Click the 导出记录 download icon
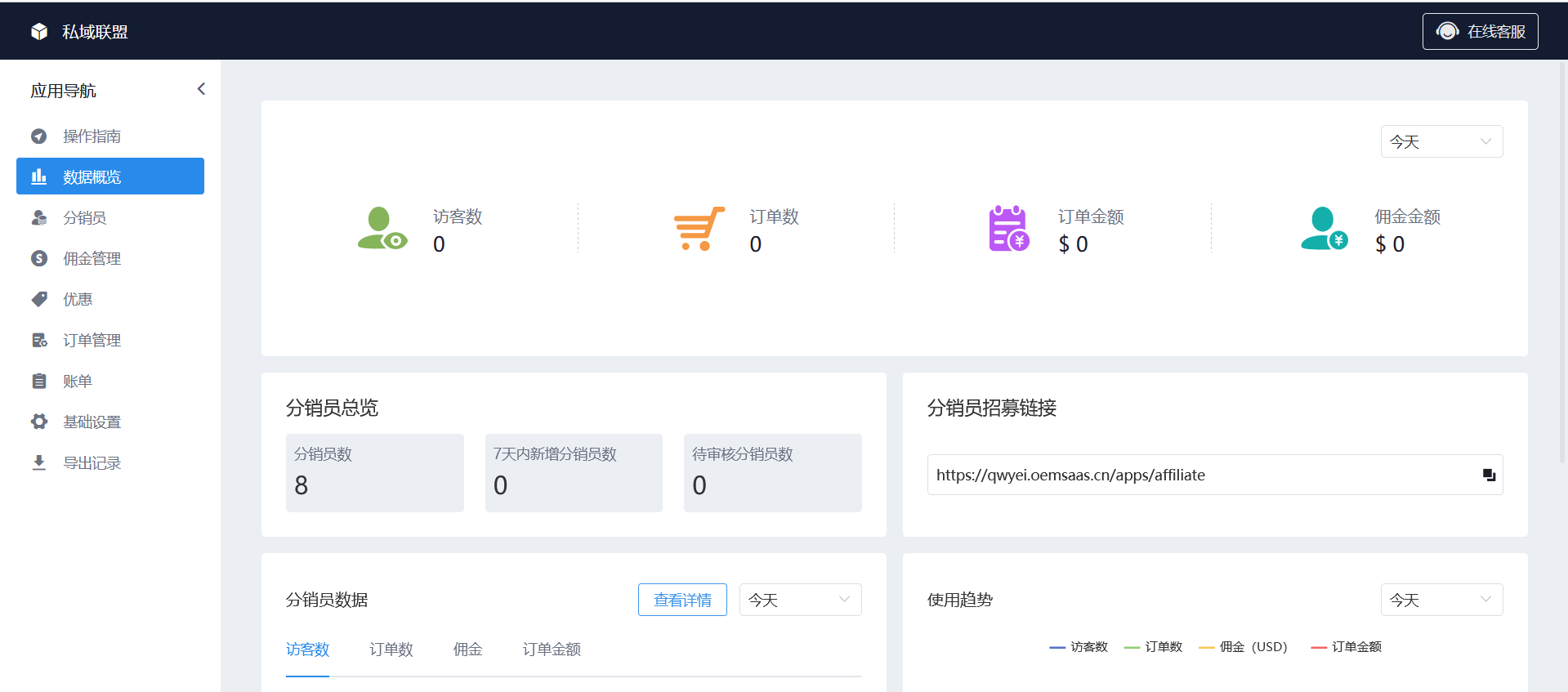This screenshot has width=1568, height=692. (x=38, y=462)
